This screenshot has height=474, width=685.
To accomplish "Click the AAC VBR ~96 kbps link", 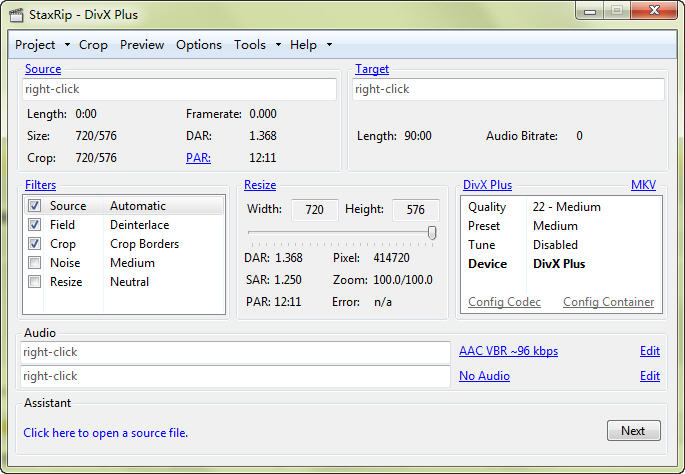I will 508,351.
